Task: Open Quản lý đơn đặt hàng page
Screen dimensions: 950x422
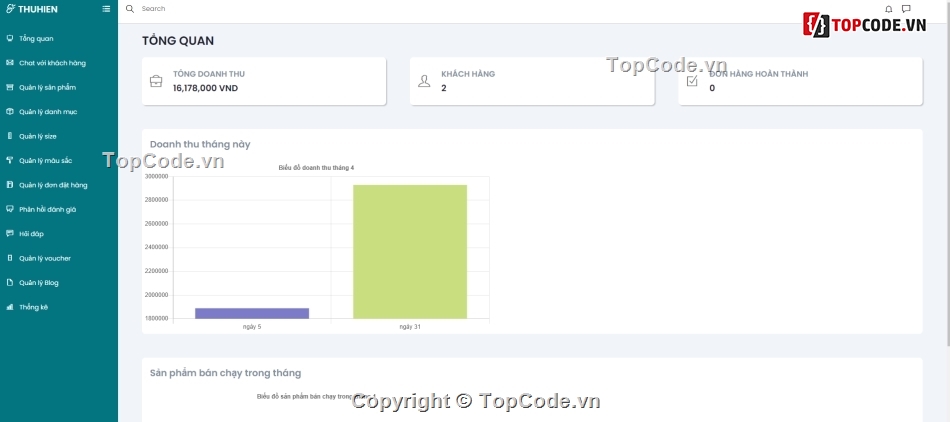Action: (53, 185)
